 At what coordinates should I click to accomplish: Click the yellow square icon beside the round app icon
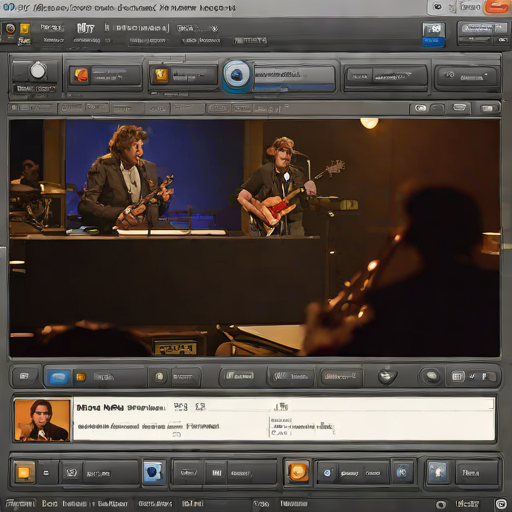pos(25,29)
